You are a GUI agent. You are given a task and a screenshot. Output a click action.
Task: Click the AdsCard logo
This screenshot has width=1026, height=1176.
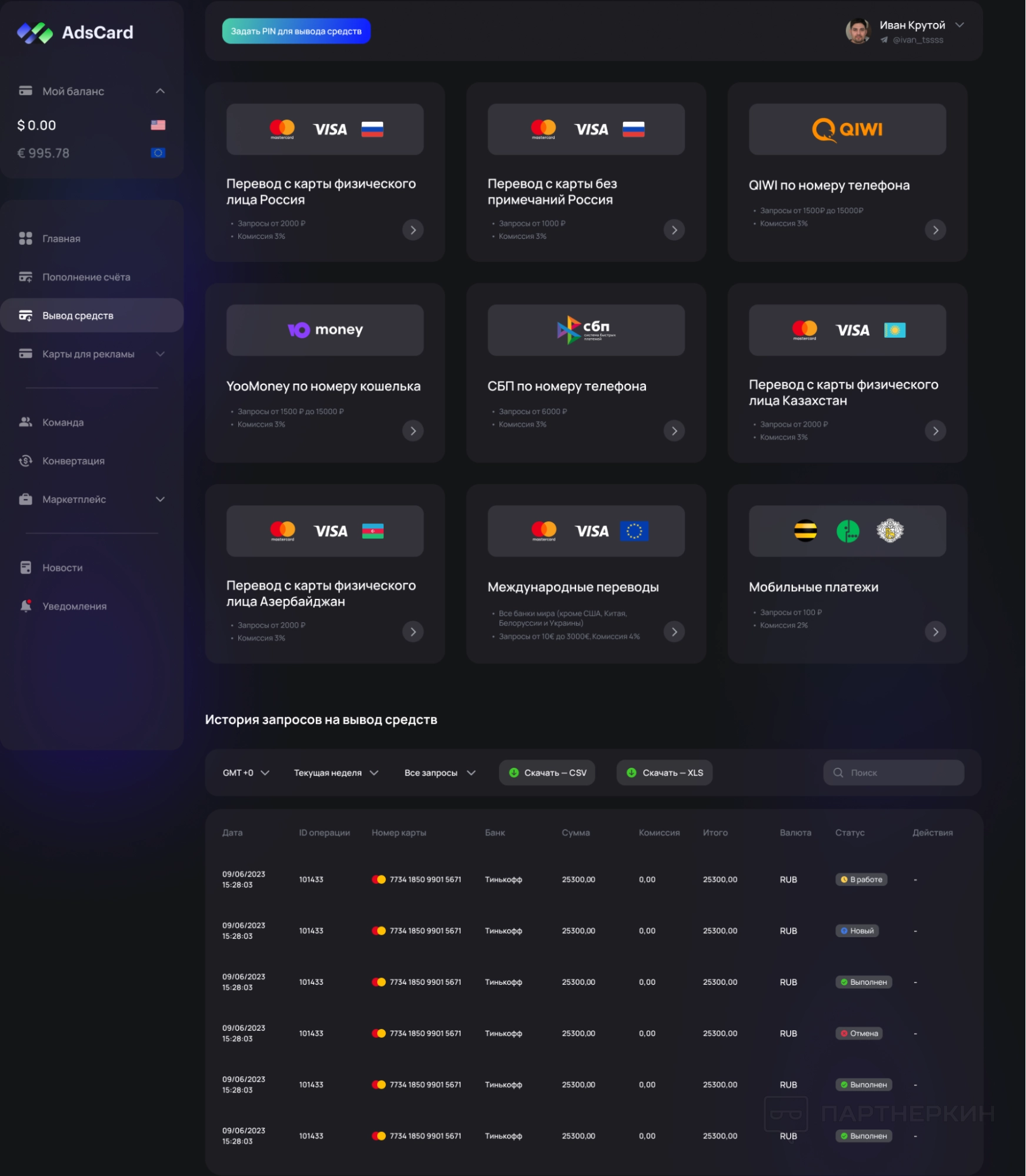(x=75, y=32)
